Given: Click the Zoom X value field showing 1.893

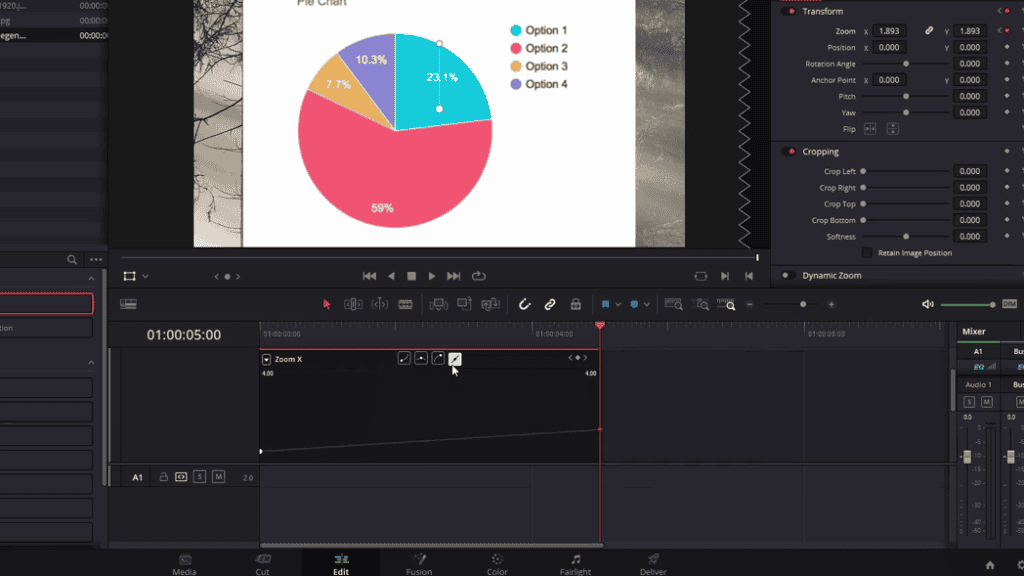Looking at the screenshot, I should tap(889, 31).
